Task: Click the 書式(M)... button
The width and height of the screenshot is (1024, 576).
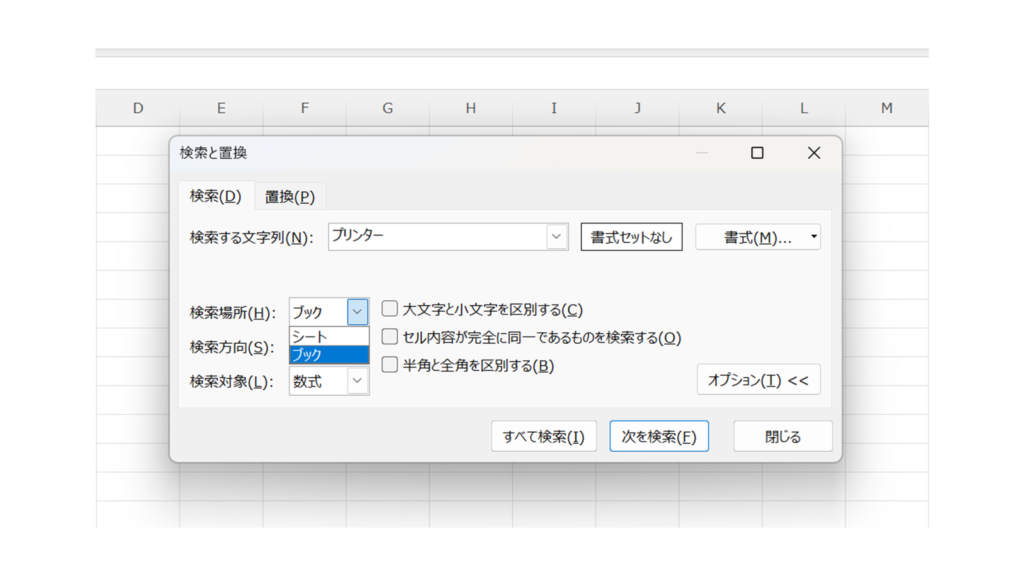Action: 750,237
